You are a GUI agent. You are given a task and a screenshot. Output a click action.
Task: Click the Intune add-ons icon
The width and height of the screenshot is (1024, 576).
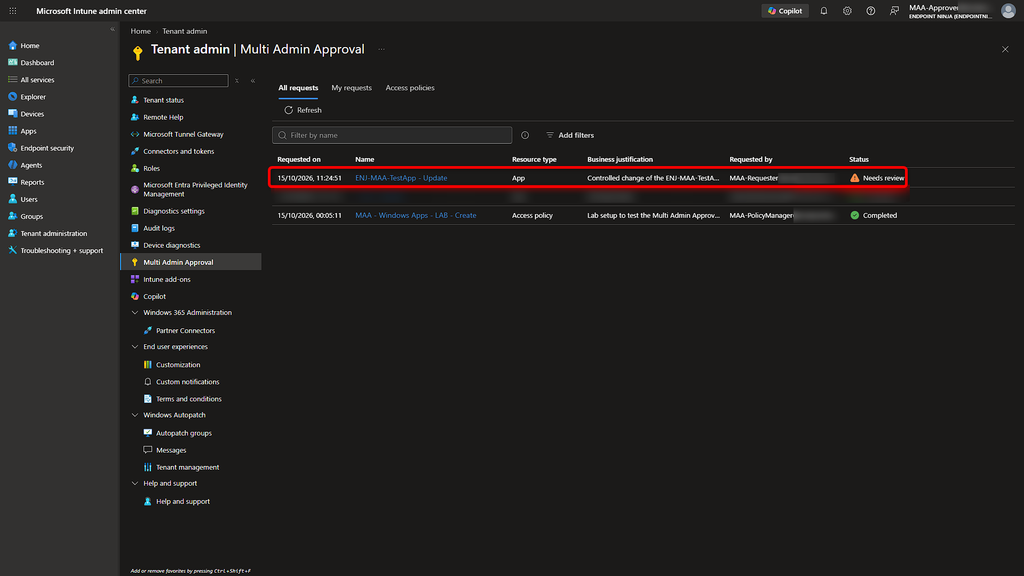pyautogui.click(x=135, y=279)
